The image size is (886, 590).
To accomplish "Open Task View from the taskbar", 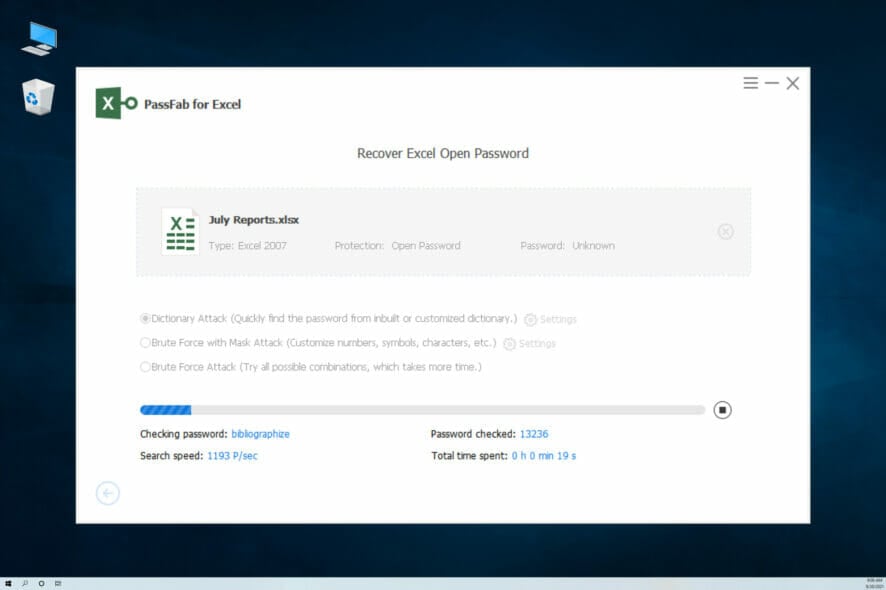I will pyautogui.click(x=58, y=583).
